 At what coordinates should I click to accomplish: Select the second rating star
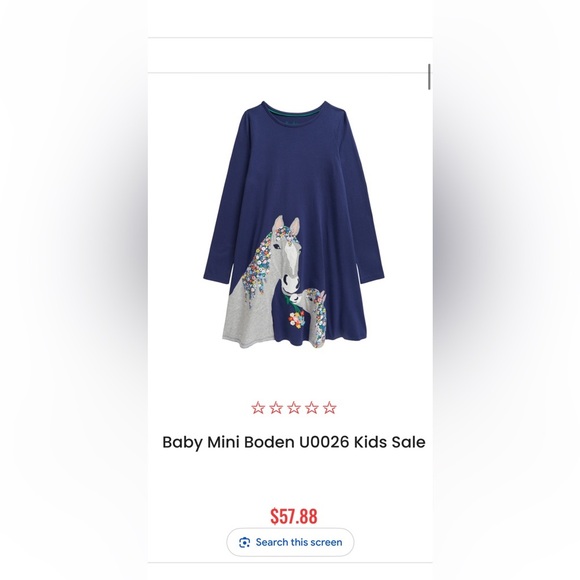(276, 408)
